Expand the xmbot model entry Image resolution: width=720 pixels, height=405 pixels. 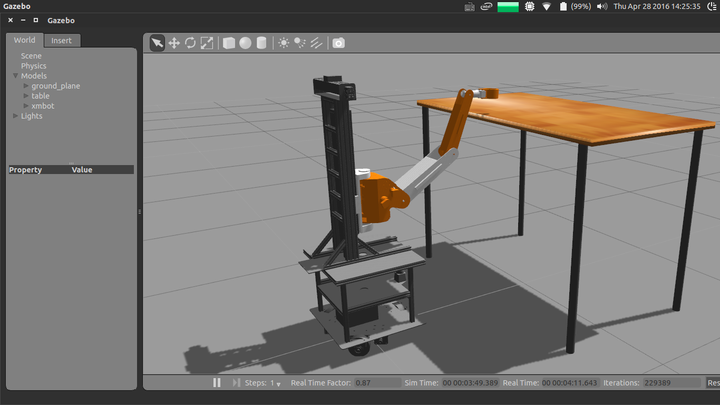25,106
